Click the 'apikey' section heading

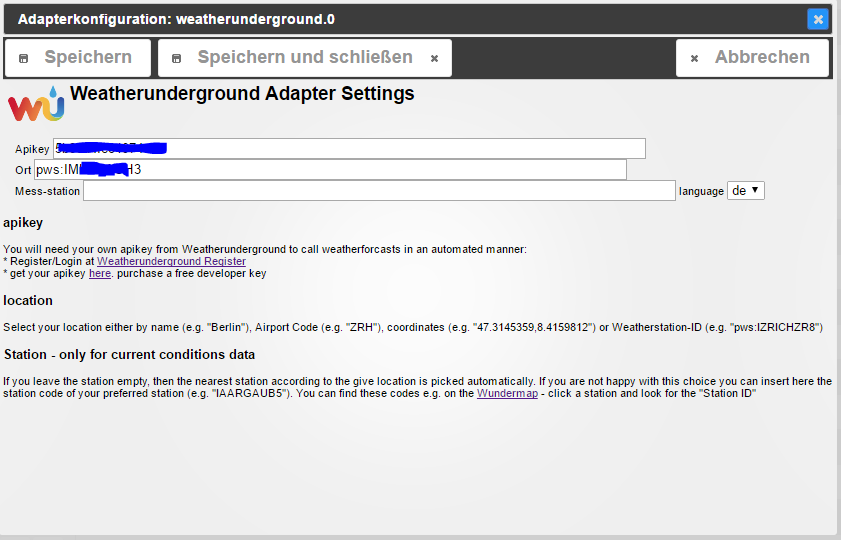pyautogui.click(x=23, y=223)
